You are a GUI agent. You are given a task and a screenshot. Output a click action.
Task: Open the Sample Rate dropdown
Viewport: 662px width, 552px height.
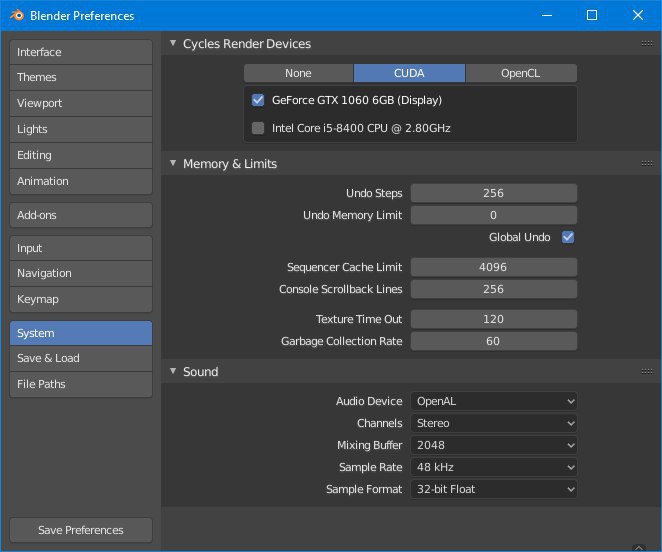[494, 467]
